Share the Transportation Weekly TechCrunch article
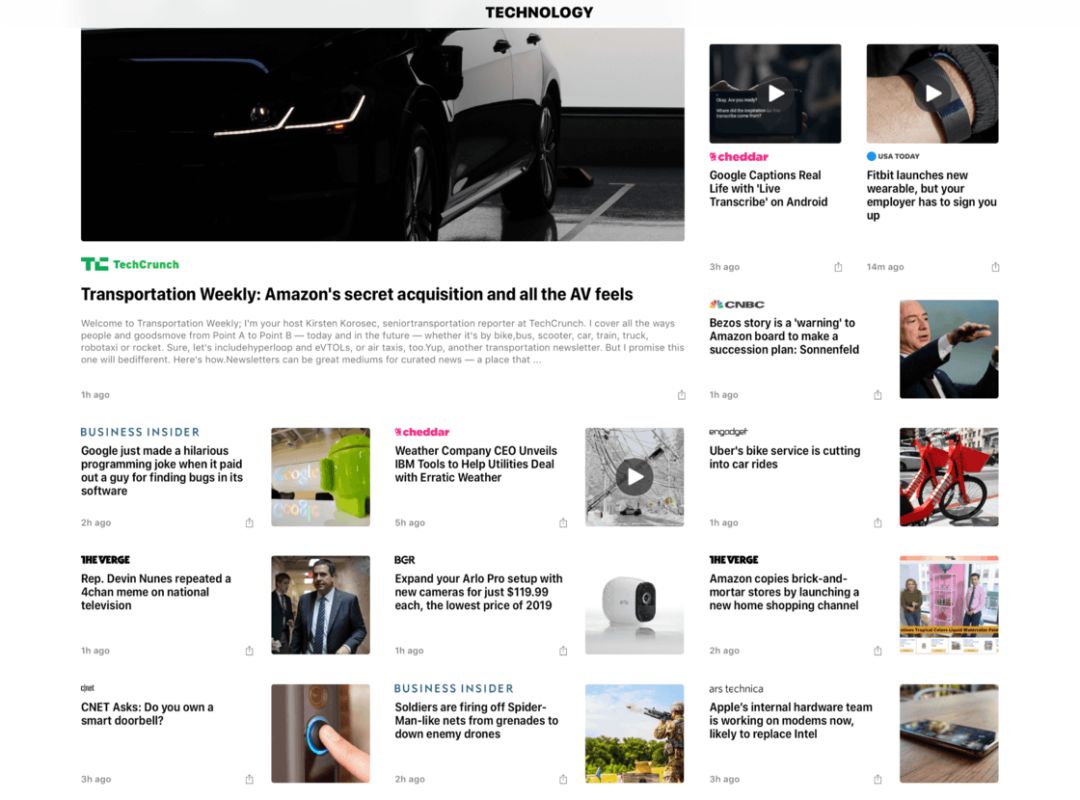 (681, 395)
